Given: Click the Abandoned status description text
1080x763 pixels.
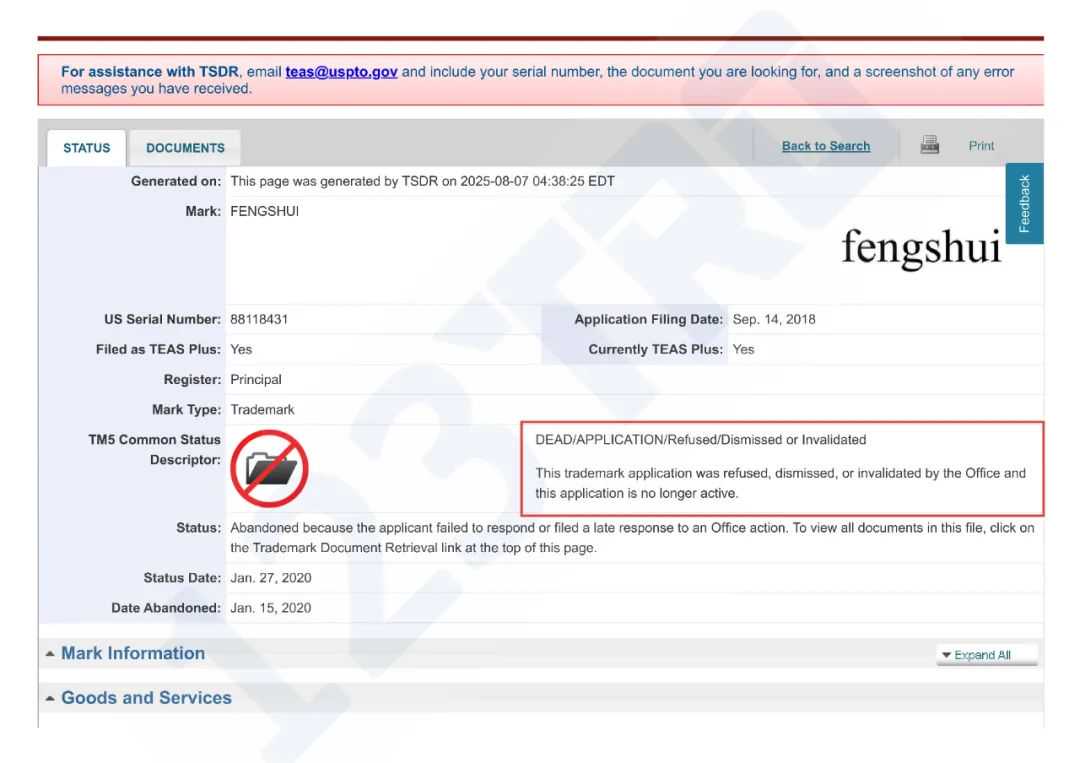Looking at the screenshot, I should (x=632, y=538).
